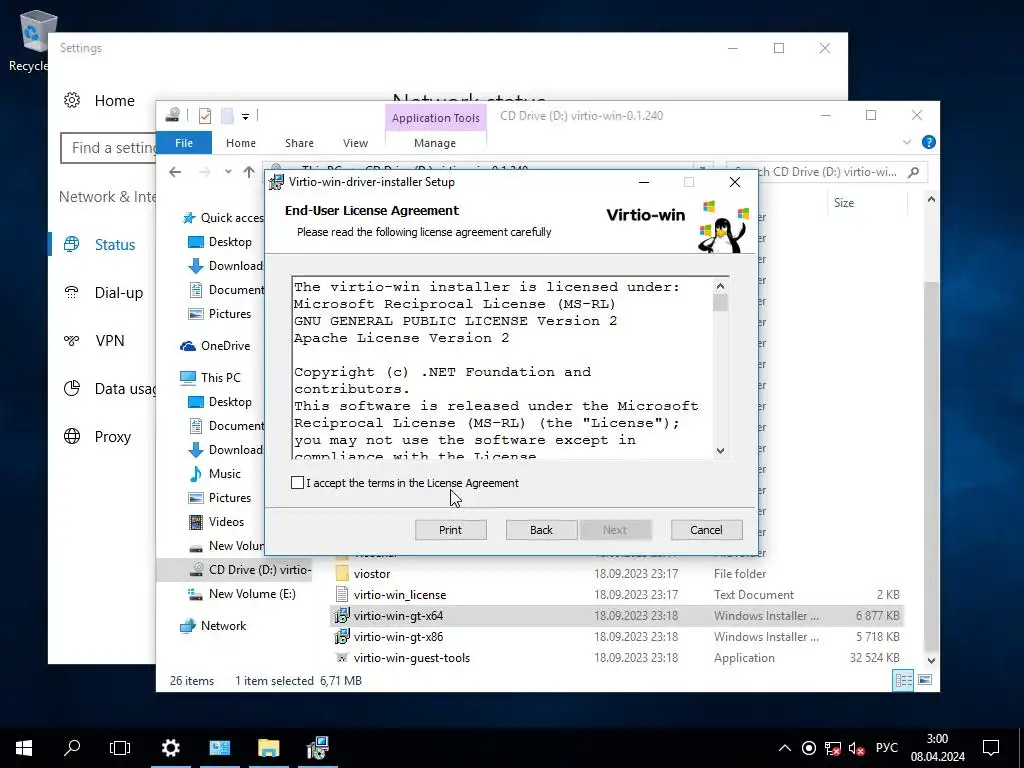
Task: Click the File Explorer taskbar icon
Action: 268,748
